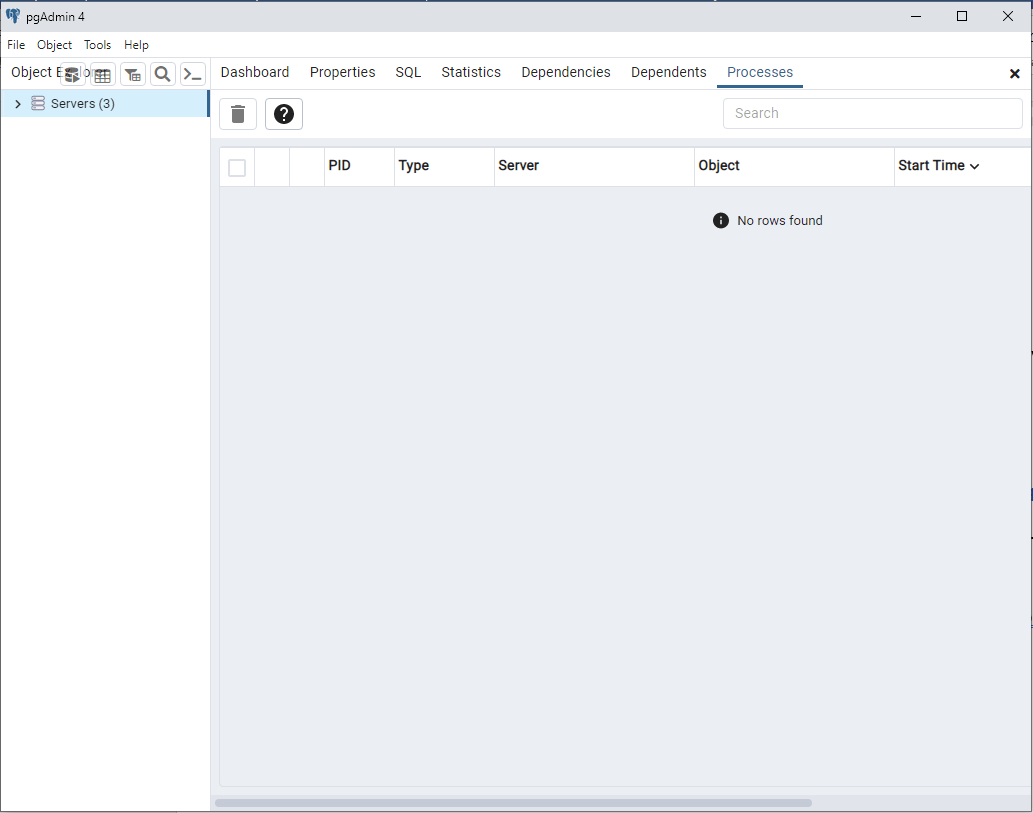Switch to the Statistics tab
The width and height of the screenshot is (1033, 813).
471,72
